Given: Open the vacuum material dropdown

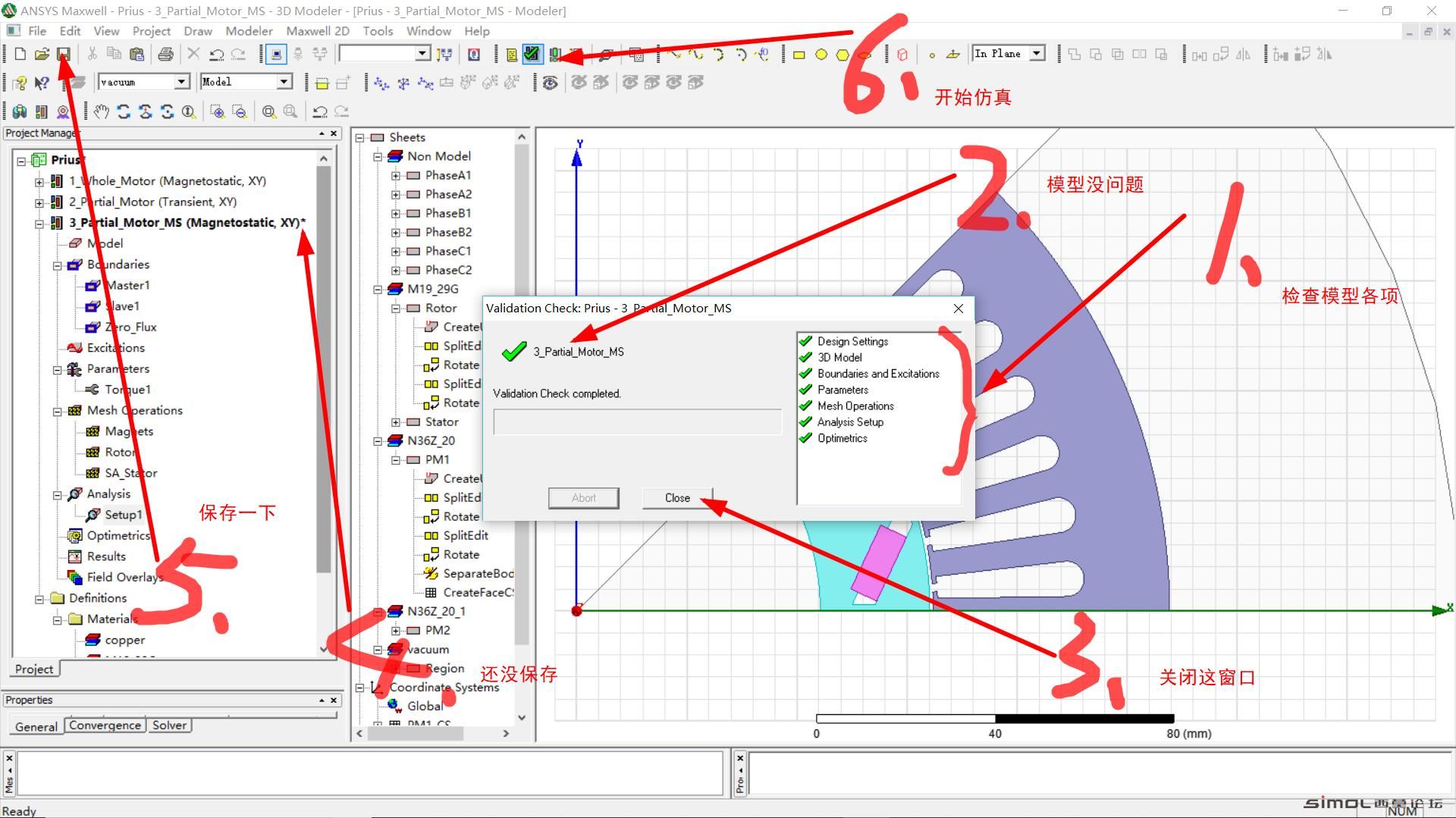Looking at the screenshot, I should click(x=181, y=82).
